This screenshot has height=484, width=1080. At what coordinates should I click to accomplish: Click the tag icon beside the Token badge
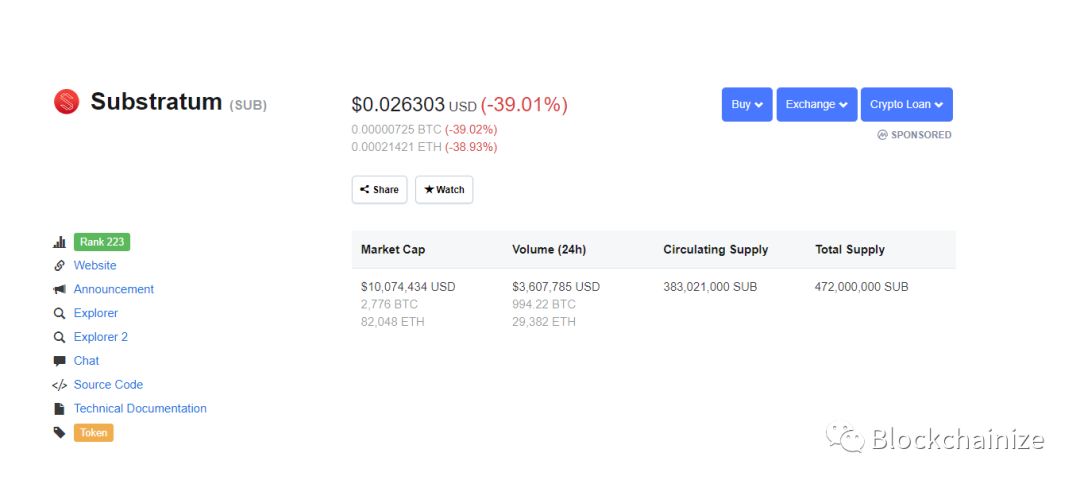pyautogui.click(x=59, y=433)
